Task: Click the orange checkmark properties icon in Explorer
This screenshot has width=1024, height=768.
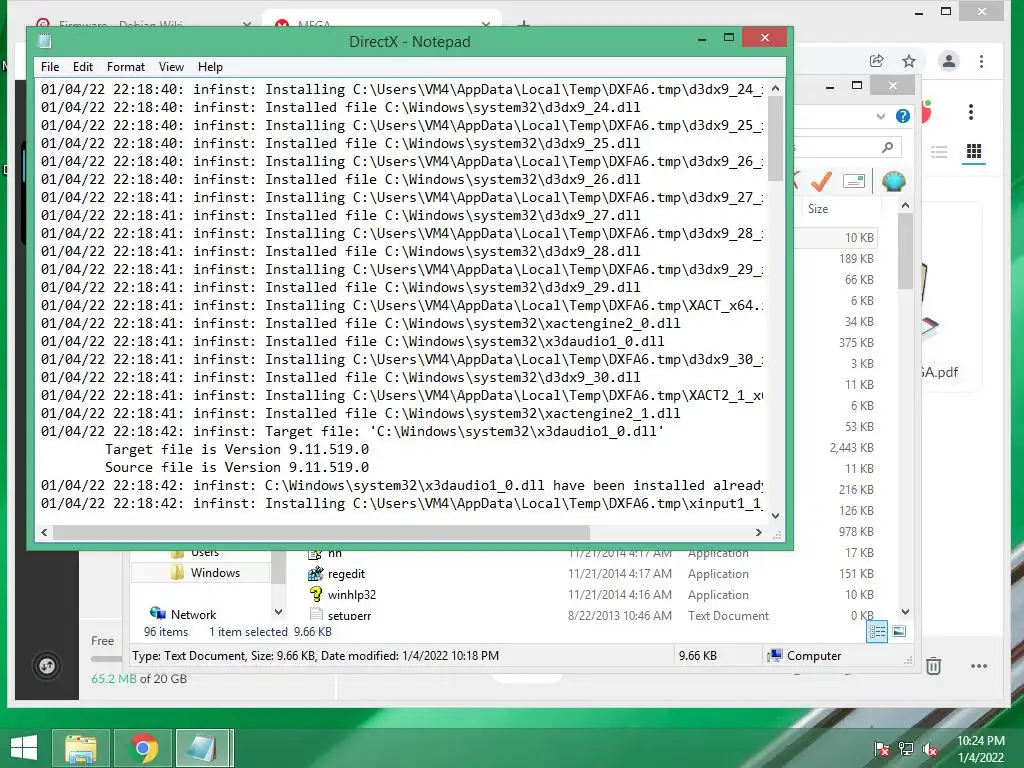Action: click(x=821, y=181)
